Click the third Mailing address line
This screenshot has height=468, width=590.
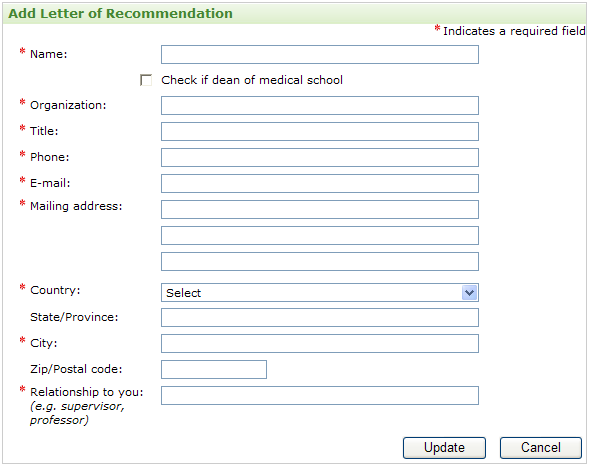(x=320, y=261)
